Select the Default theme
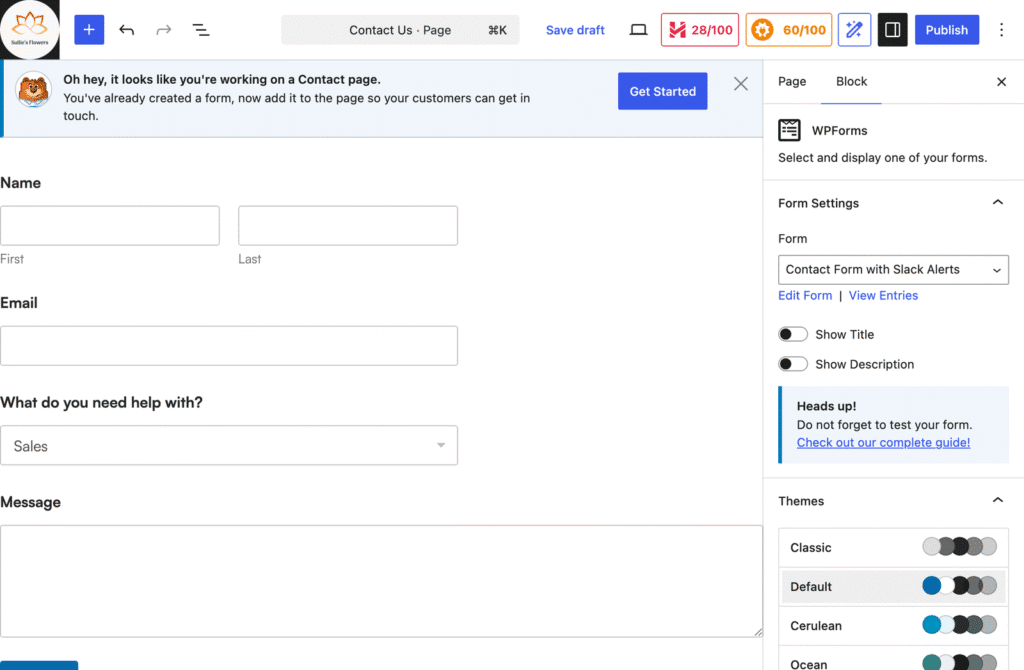1024x670 pixels. click(893, 586)
